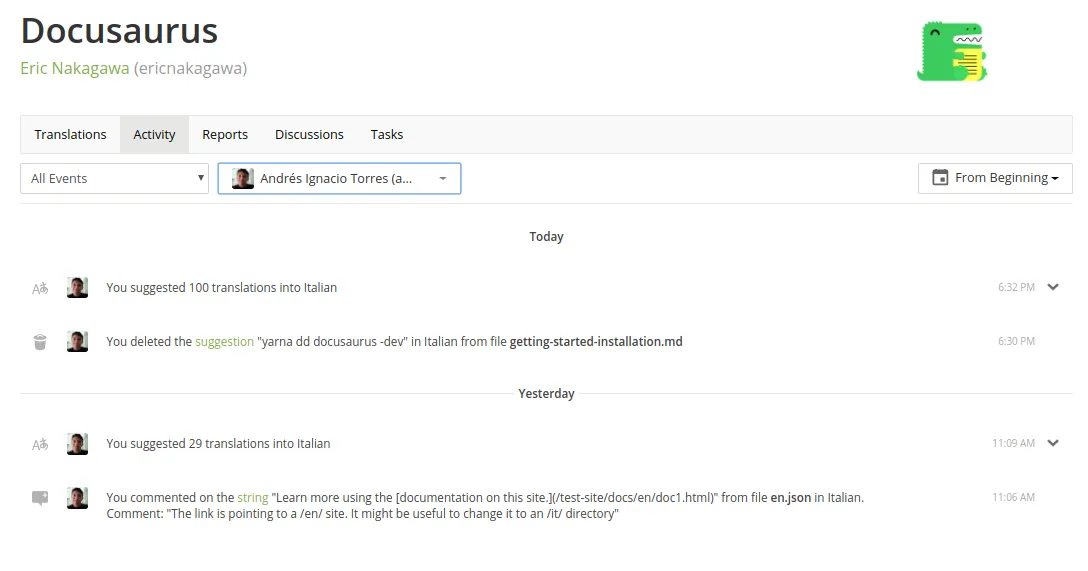Open the All Events filter dropdown
The image size is (1088, 571).
pyautogui.click(x=114, y=178)
